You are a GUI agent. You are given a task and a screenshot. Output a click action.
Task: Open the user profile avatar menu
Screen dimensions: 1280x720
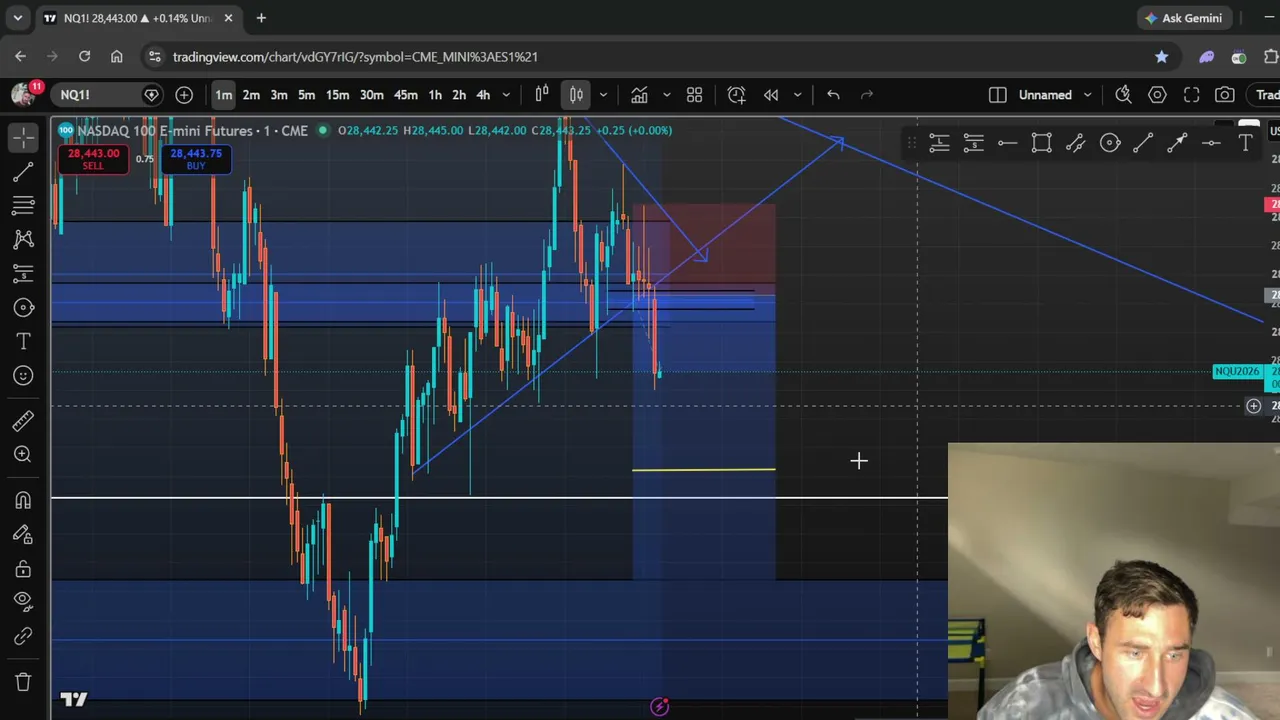23,95
